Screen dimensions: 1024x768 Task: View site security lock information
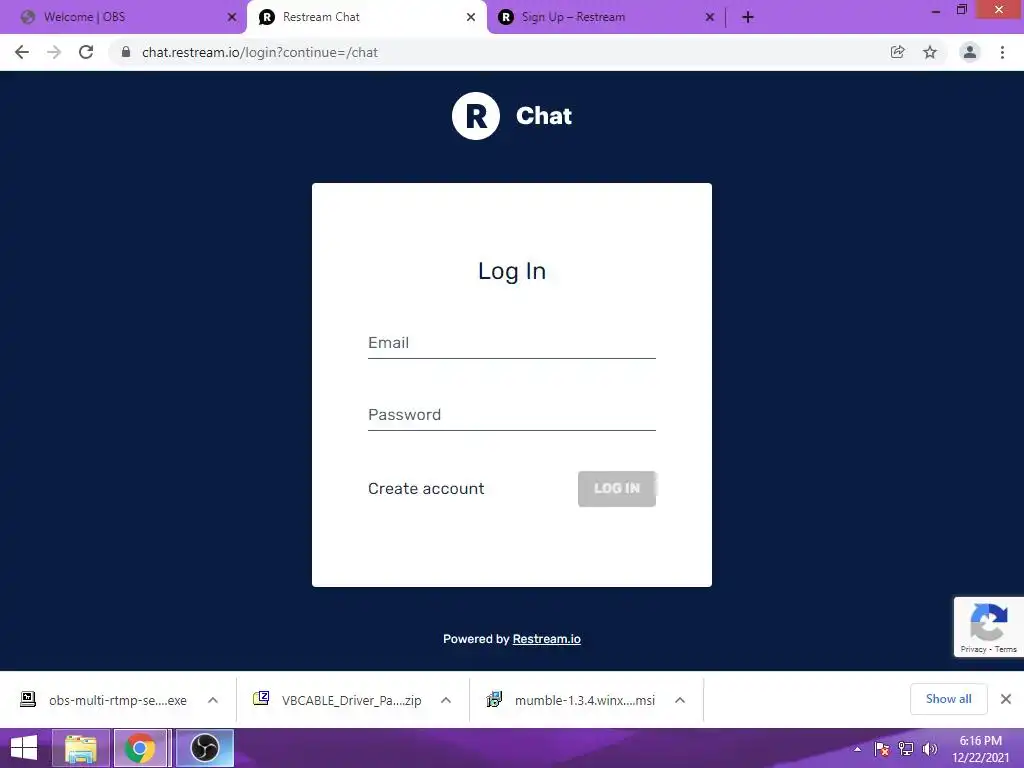(126, 52)
